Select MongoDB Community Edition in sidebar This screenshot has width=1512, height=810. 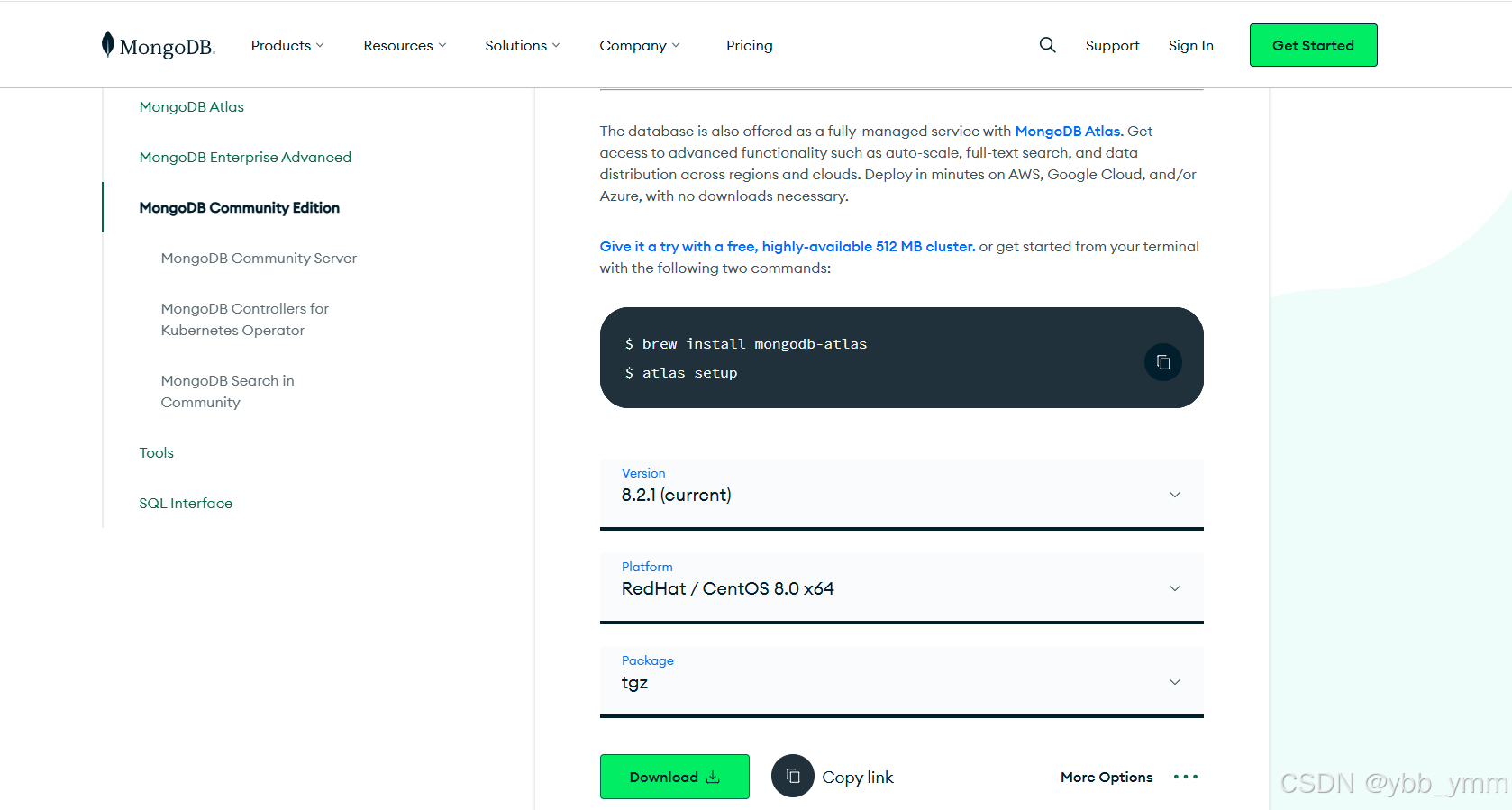click(x=239, y=207)
